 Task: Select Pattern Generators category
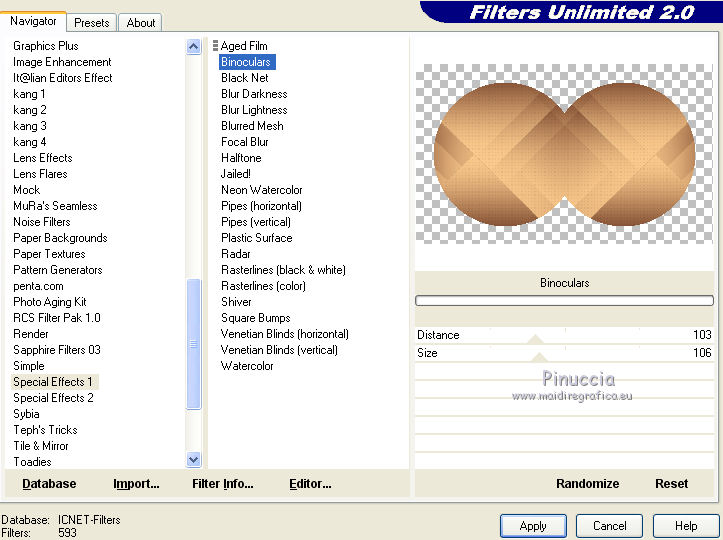[x=58, y=270]
